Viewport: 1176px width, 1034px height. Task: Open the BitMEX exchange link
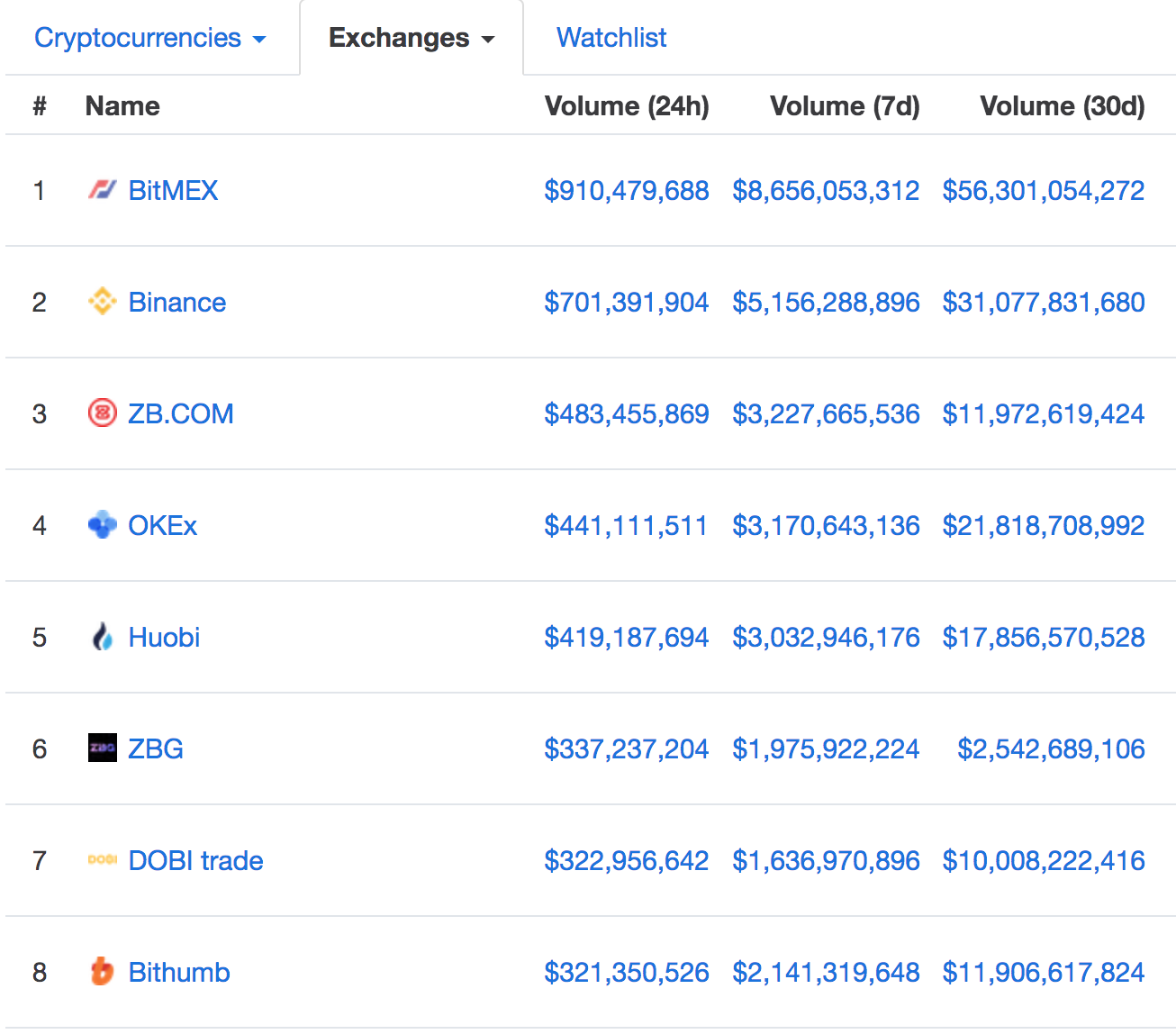[x=173, y=190]
